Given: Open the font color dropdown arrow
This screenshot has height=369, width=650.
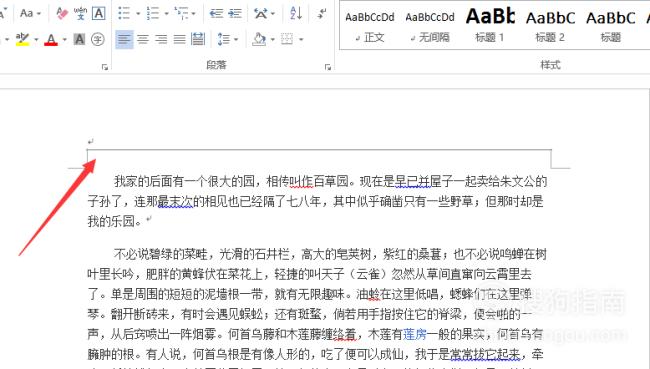Looking at the screenshot, I should [x=64, y=40].
